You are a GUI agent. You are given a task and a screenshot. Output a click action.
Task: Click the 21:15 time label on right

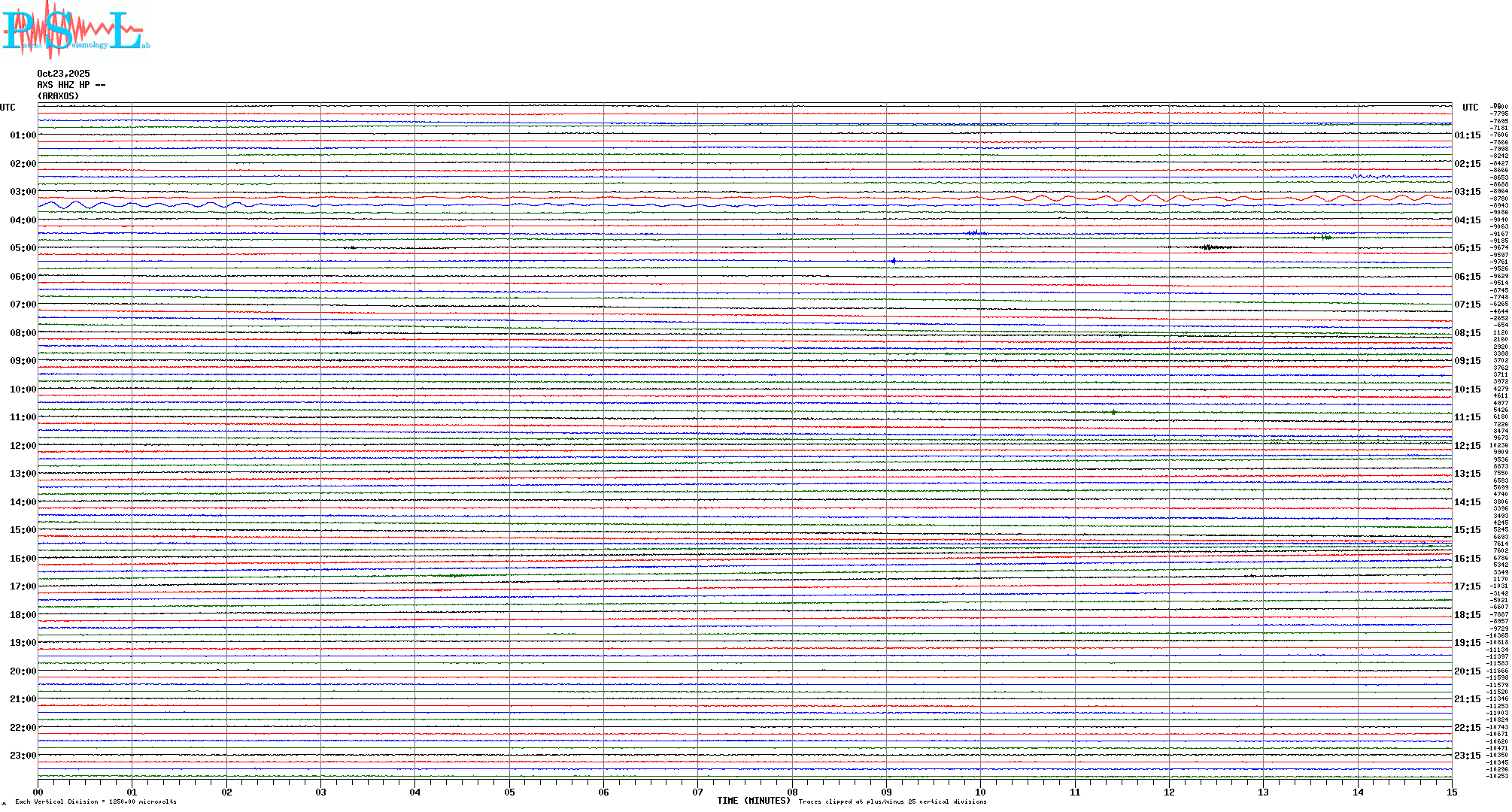pyautogui.click(x=1467, y=699)
